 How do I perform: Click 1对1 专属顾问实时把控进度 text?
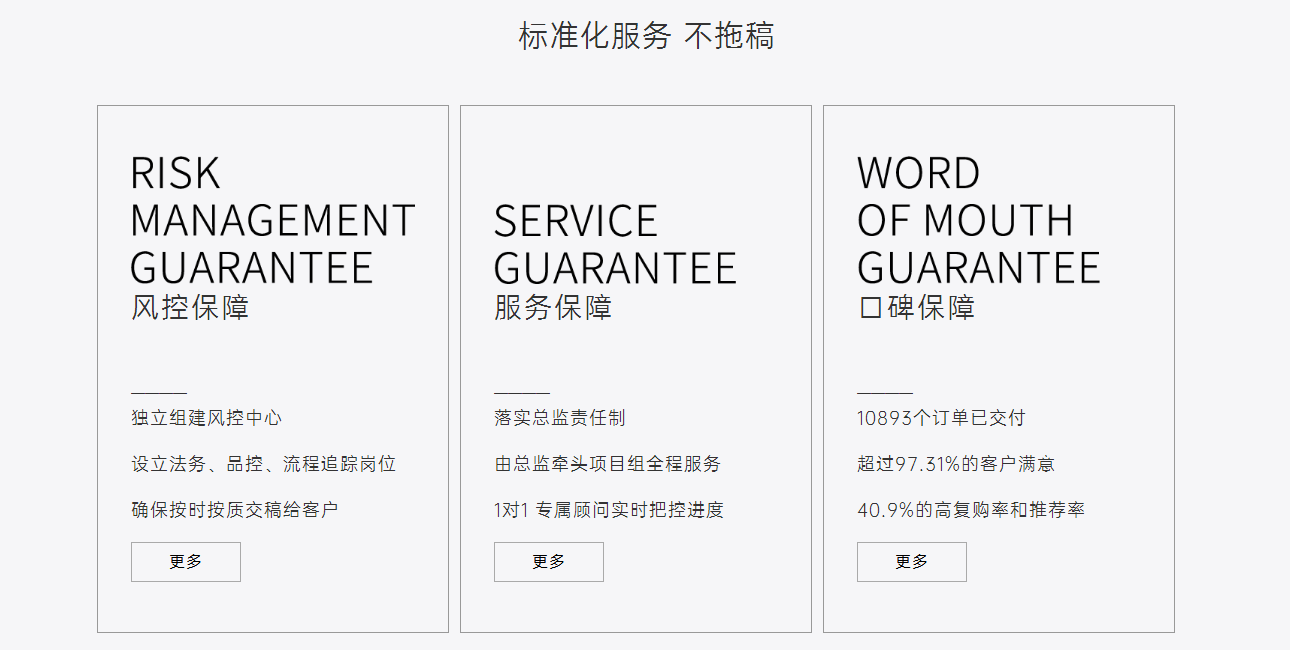[x=609, y=510]
